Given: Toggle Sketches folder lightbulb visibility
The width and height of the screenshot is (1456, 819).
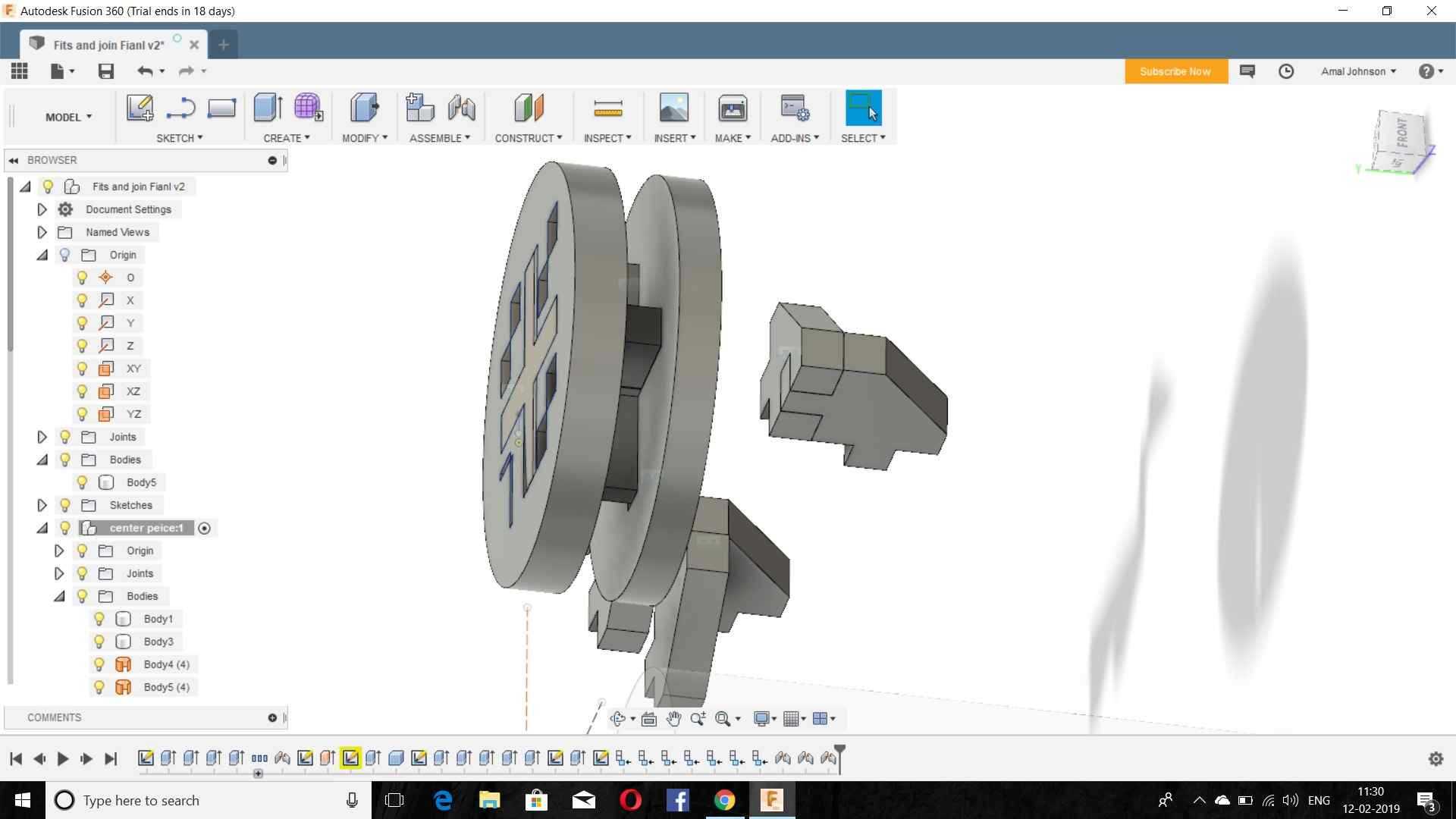Looking at the screenshot, I should [x=65, y=505].
